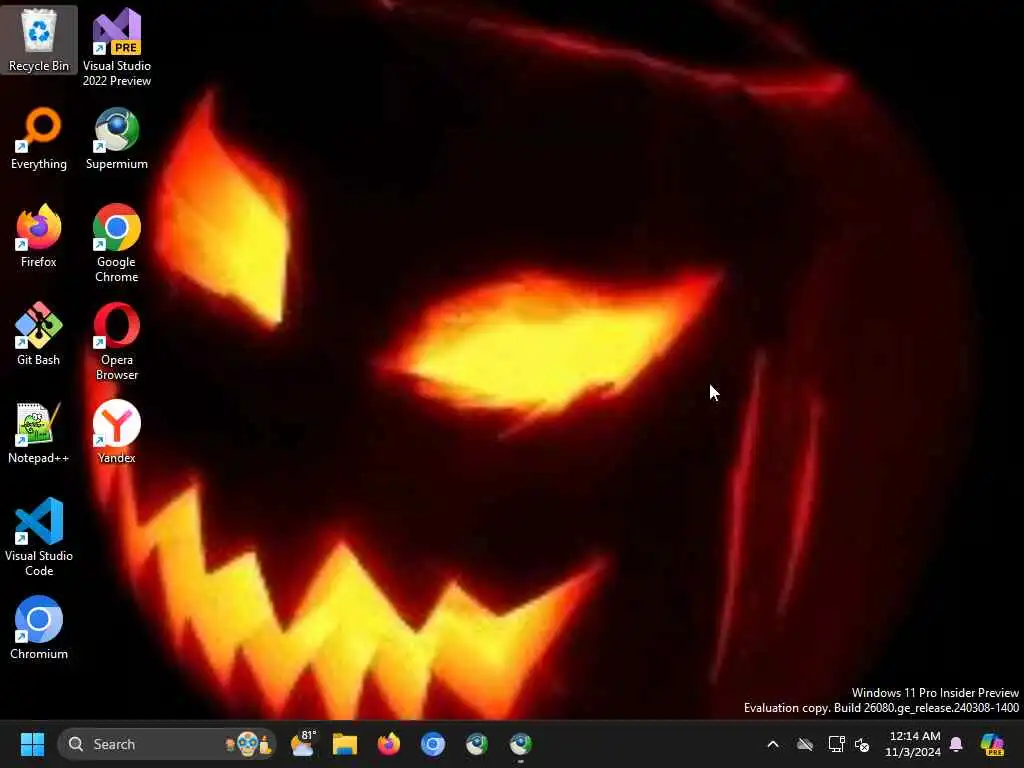Viewport: 1024px width, 768px height.
Task: Open the notification bell icon
Action: (x=956, y=744)
